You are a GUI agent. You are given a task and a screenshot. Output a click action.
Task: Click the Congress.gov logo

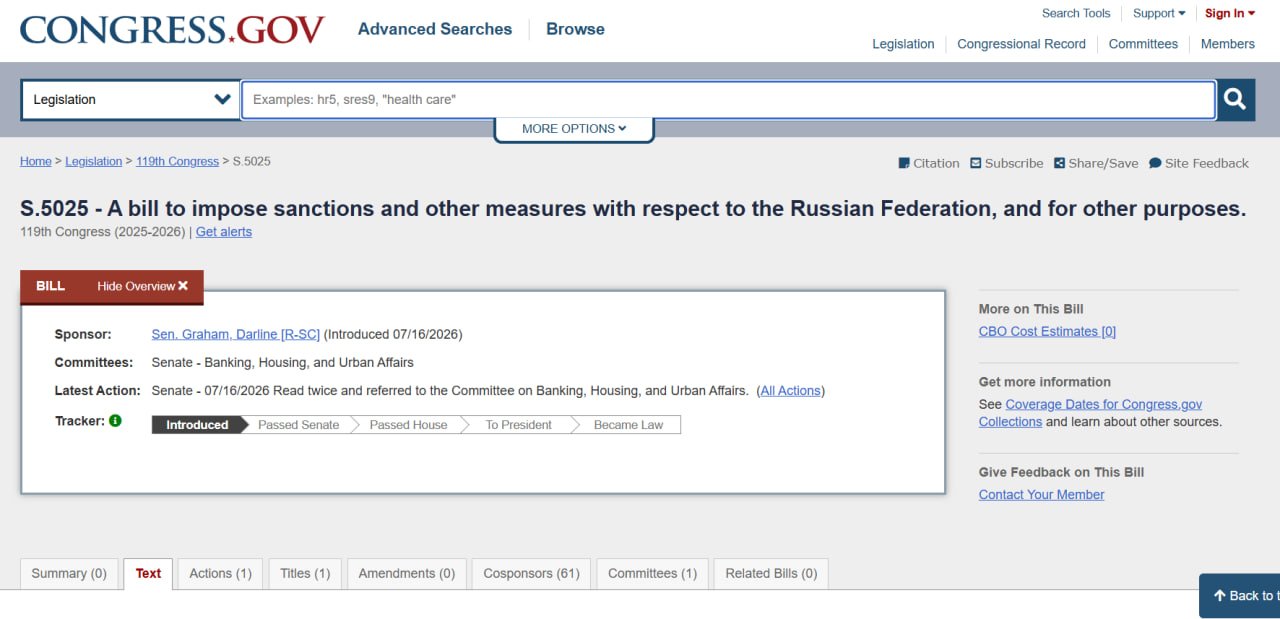click(172, 30)
